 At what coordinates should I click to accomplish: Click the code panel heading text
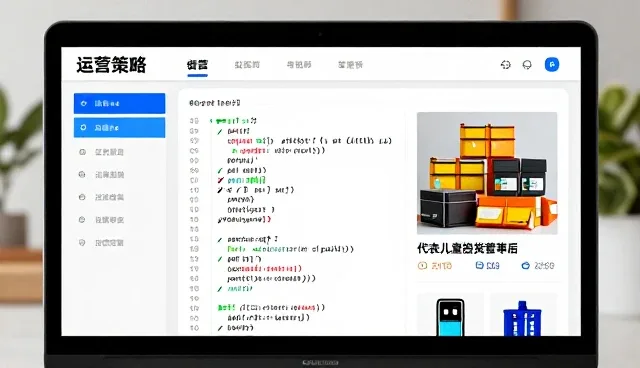[x=215, y=103]
